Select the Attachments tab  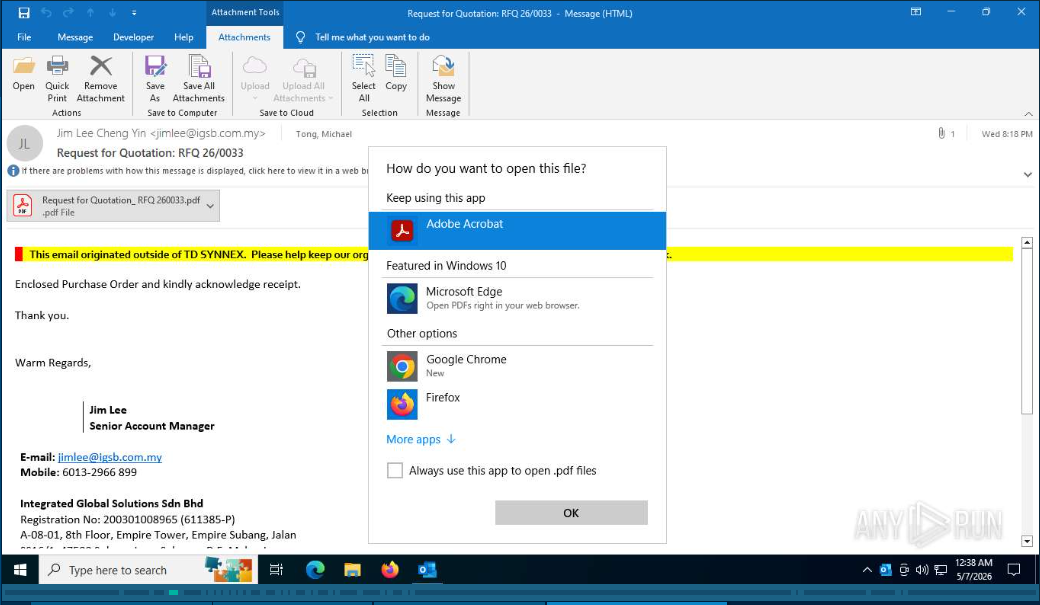coord(244,37)
